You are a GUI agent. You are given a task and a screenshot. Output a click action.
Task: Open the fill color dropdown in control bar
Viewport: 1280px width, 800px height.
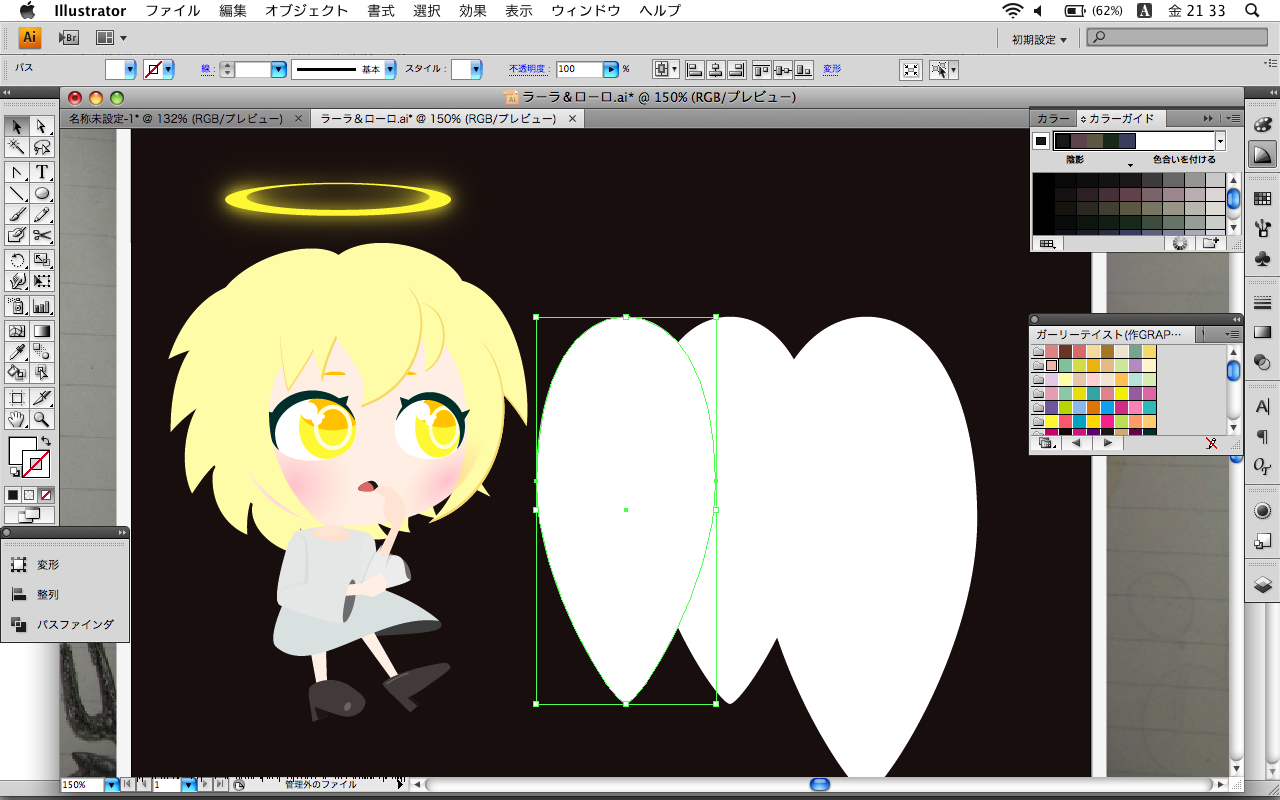(129, 69)
